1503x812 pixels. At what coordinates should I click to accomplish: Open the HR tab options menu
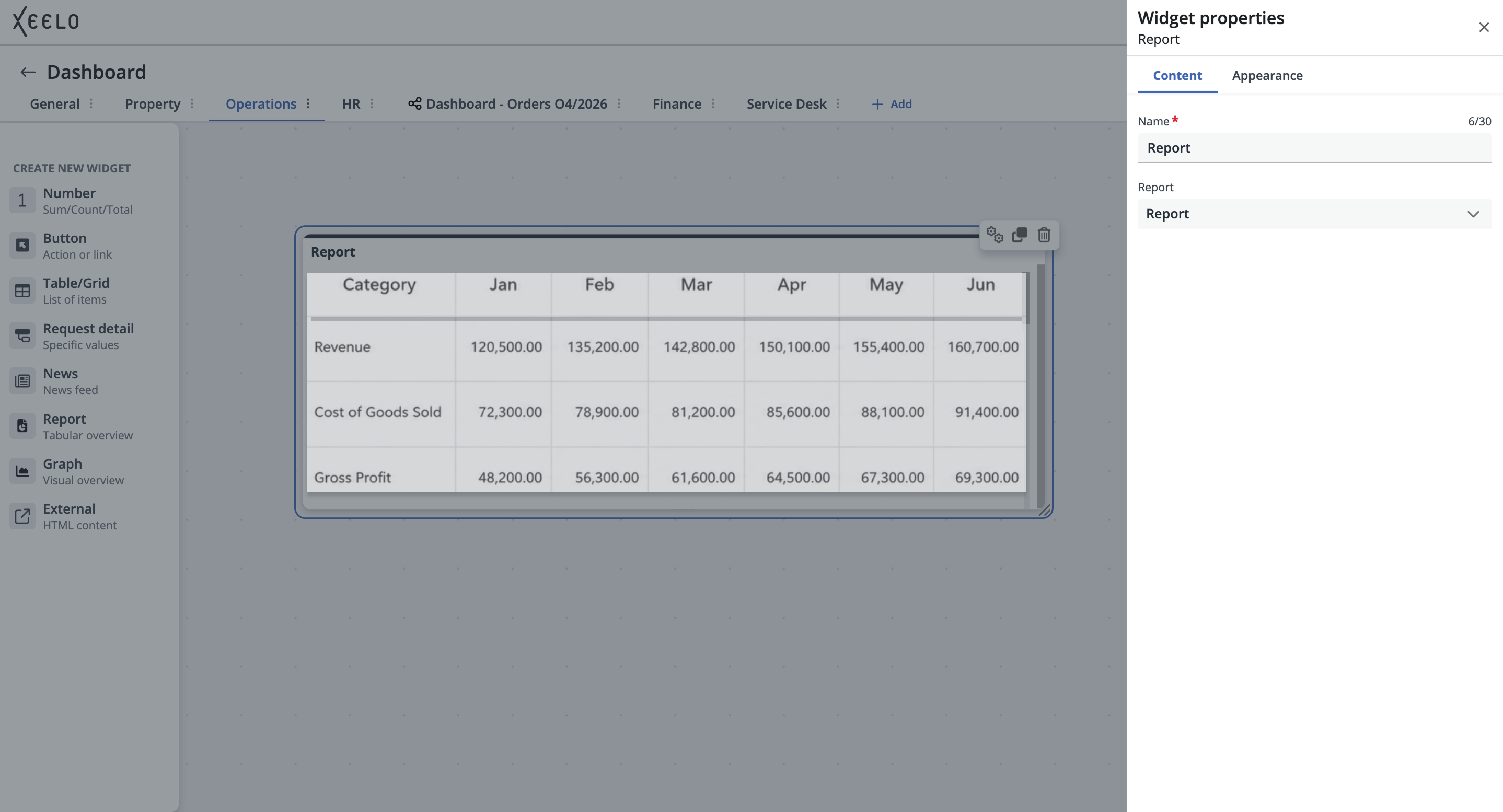coord(372,104)
